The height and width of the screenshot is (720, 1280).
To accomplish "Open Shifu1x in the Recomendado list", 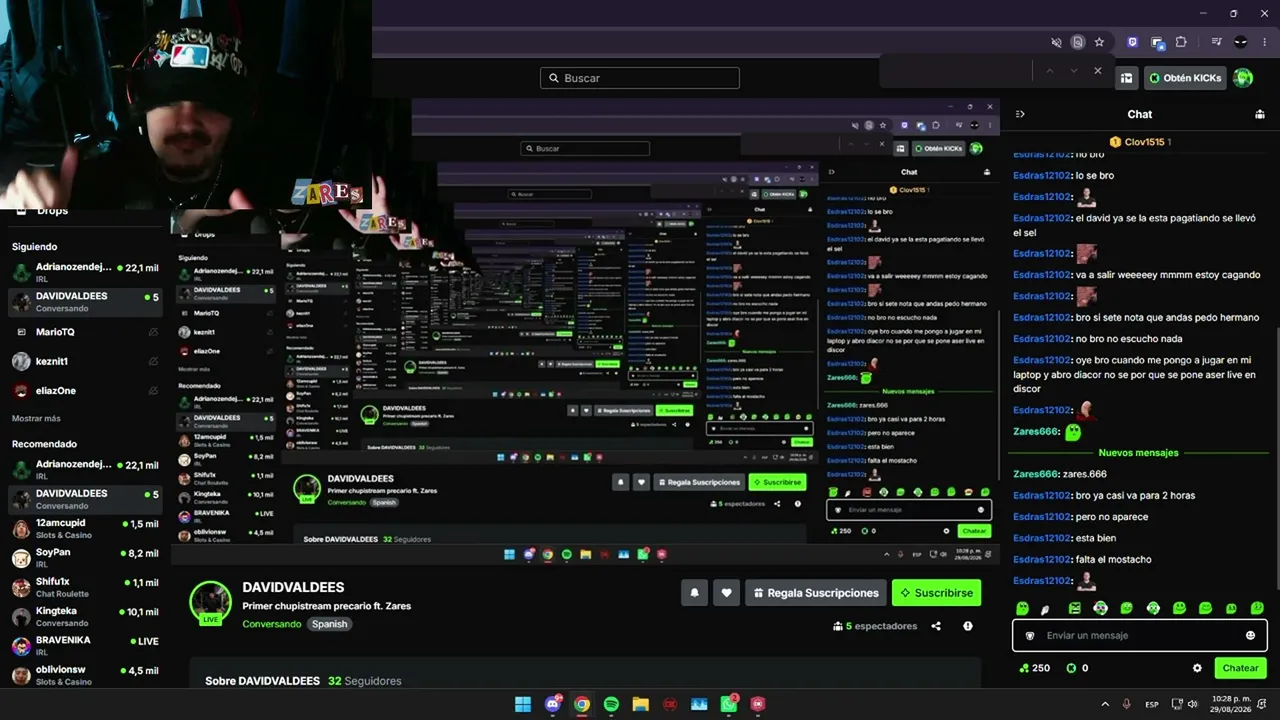I will [84, 587].
